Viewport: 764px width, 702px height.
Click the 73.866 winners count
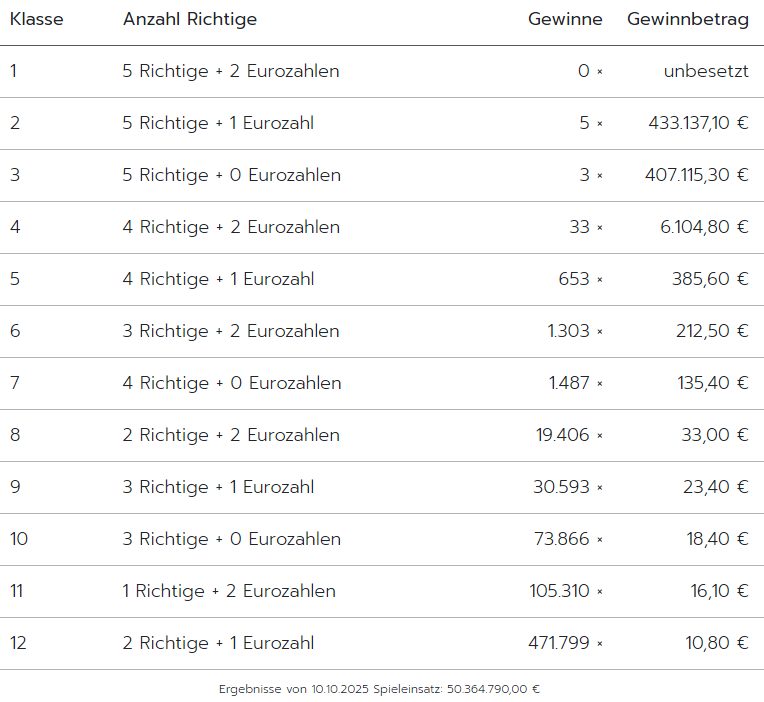point(562,539)
